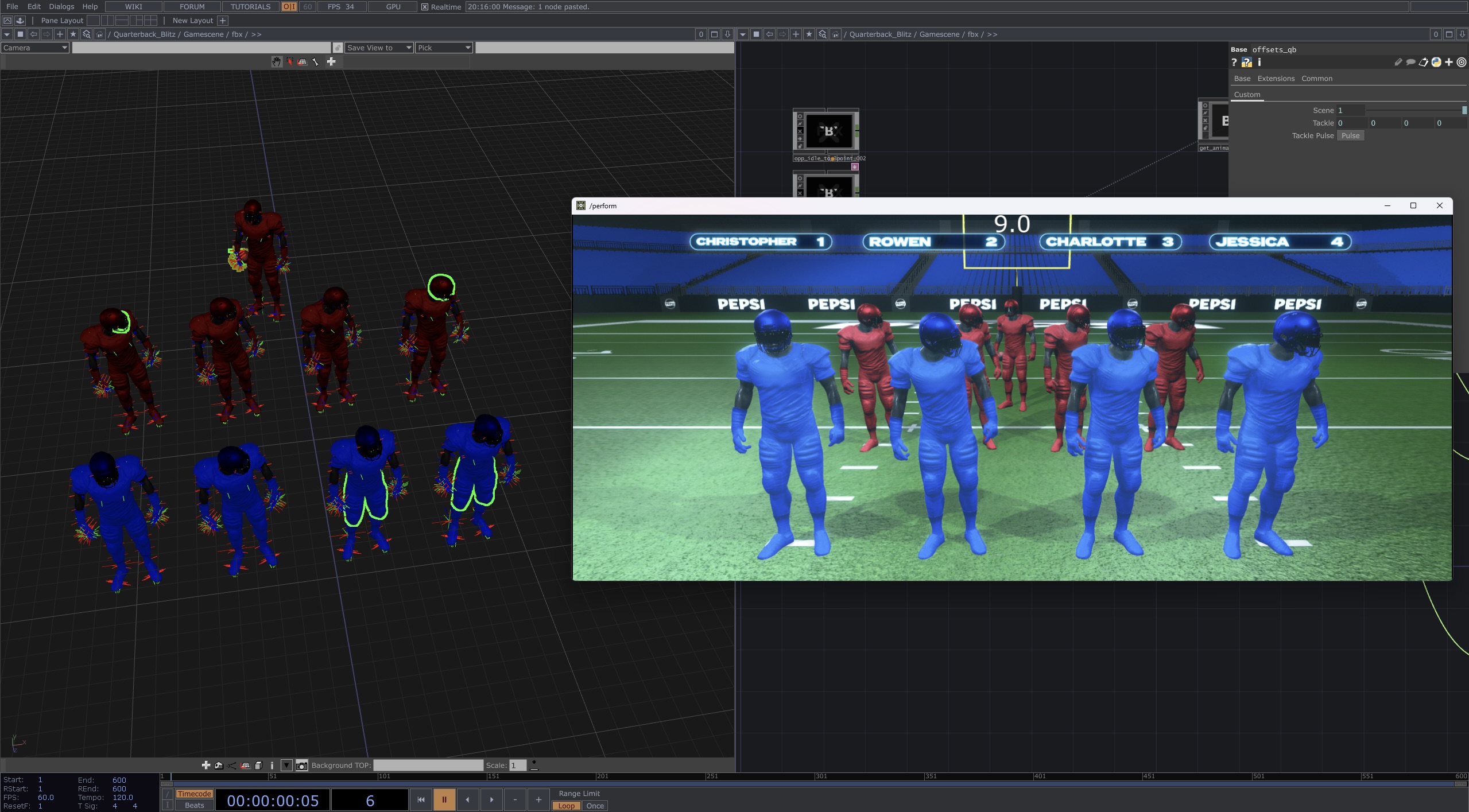Switch to the Extensions parameter tab
The image size is (1469, 812).
1277,78
